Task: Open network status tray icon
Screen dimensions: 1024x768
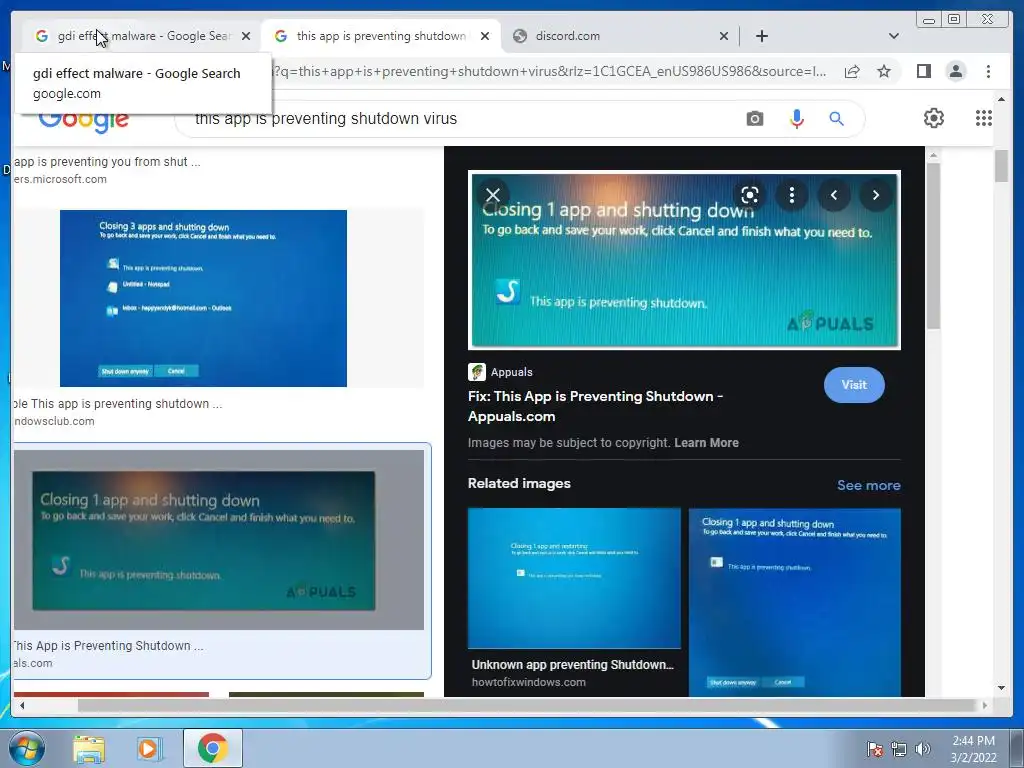Action: click(899, 749)
